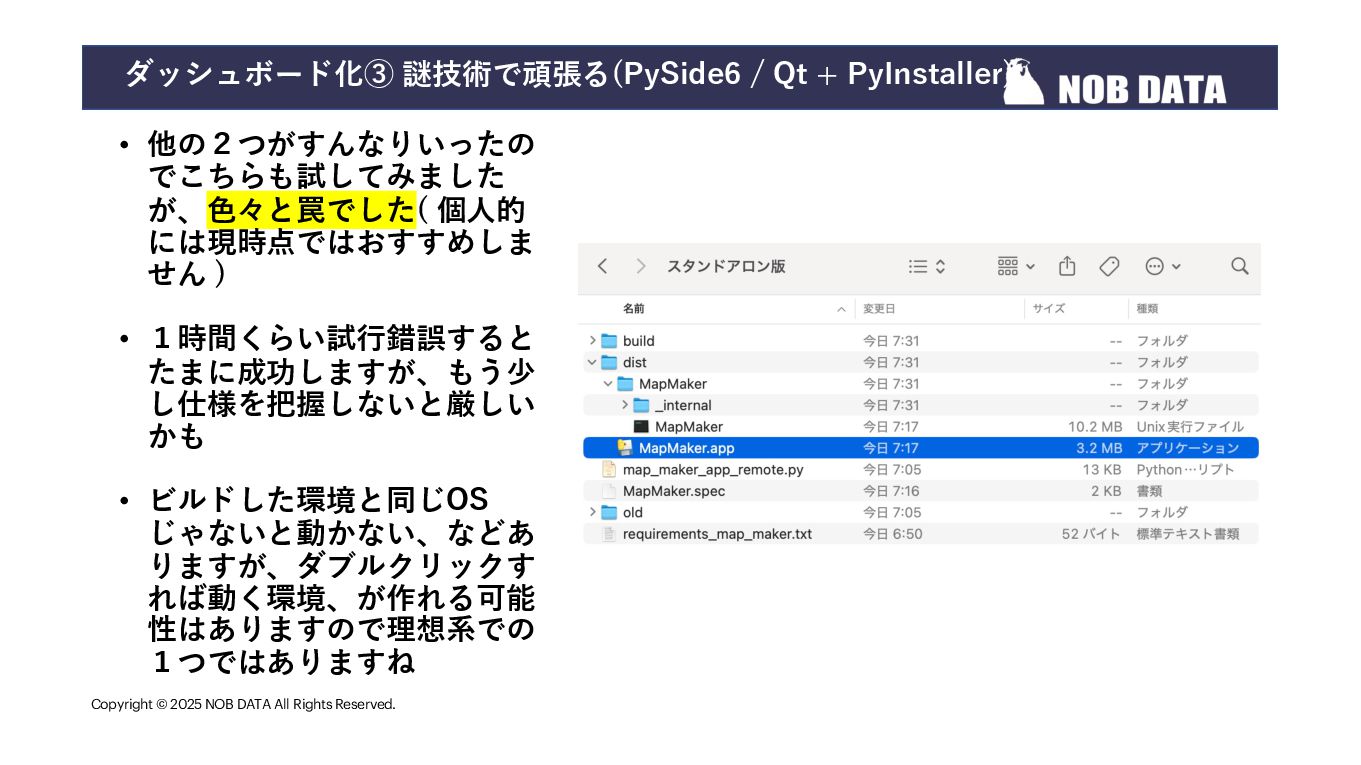The image size is (1361, 765).
Task: Sort by 変更日 column header
Action: [879, 309]
